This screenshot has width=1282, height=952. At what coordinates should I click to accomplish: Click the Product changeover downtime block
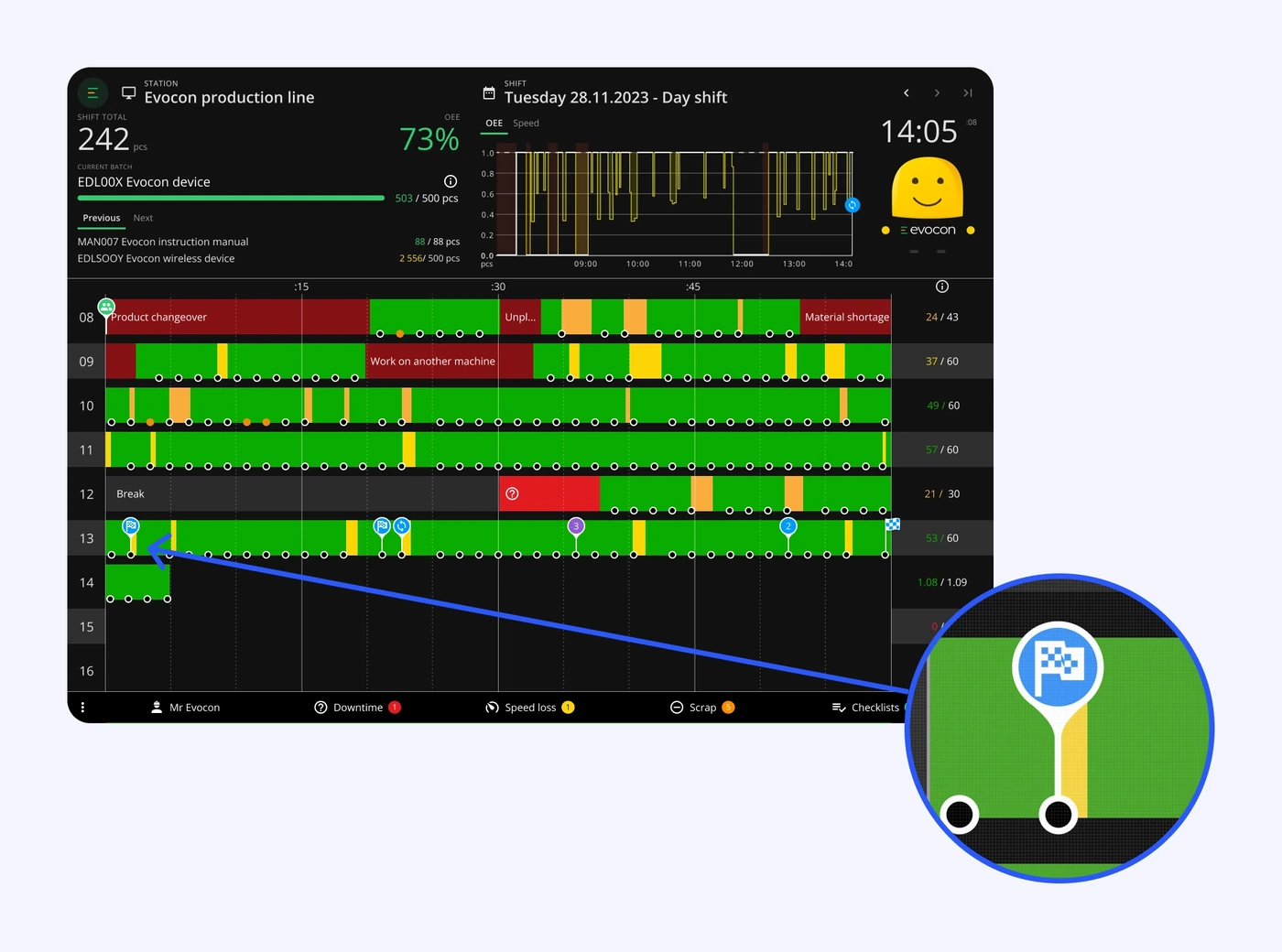(x=237, y=317)
